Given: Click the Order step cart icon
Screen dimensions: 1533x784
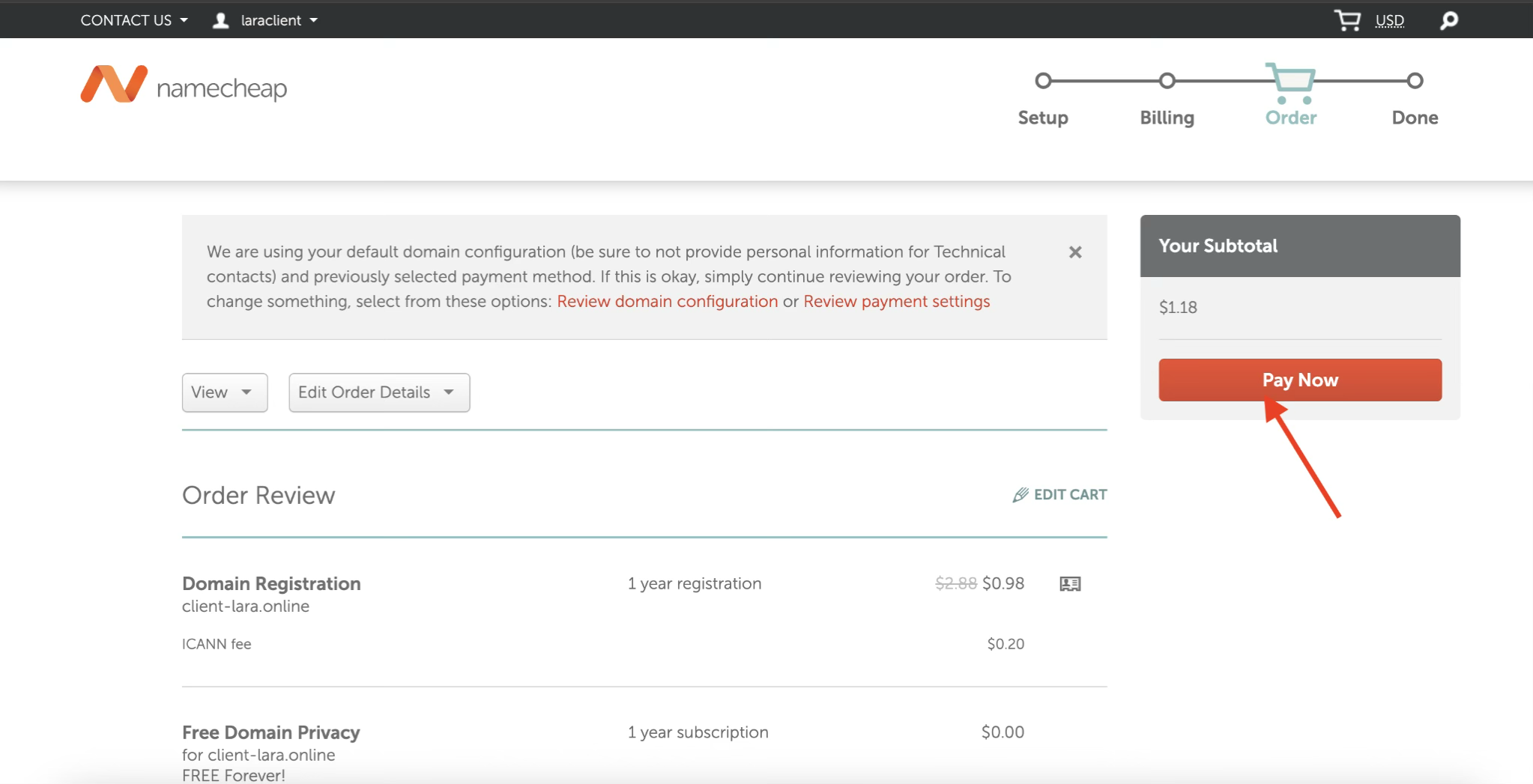Looking at the screenshot, I should coord(1290,82).
